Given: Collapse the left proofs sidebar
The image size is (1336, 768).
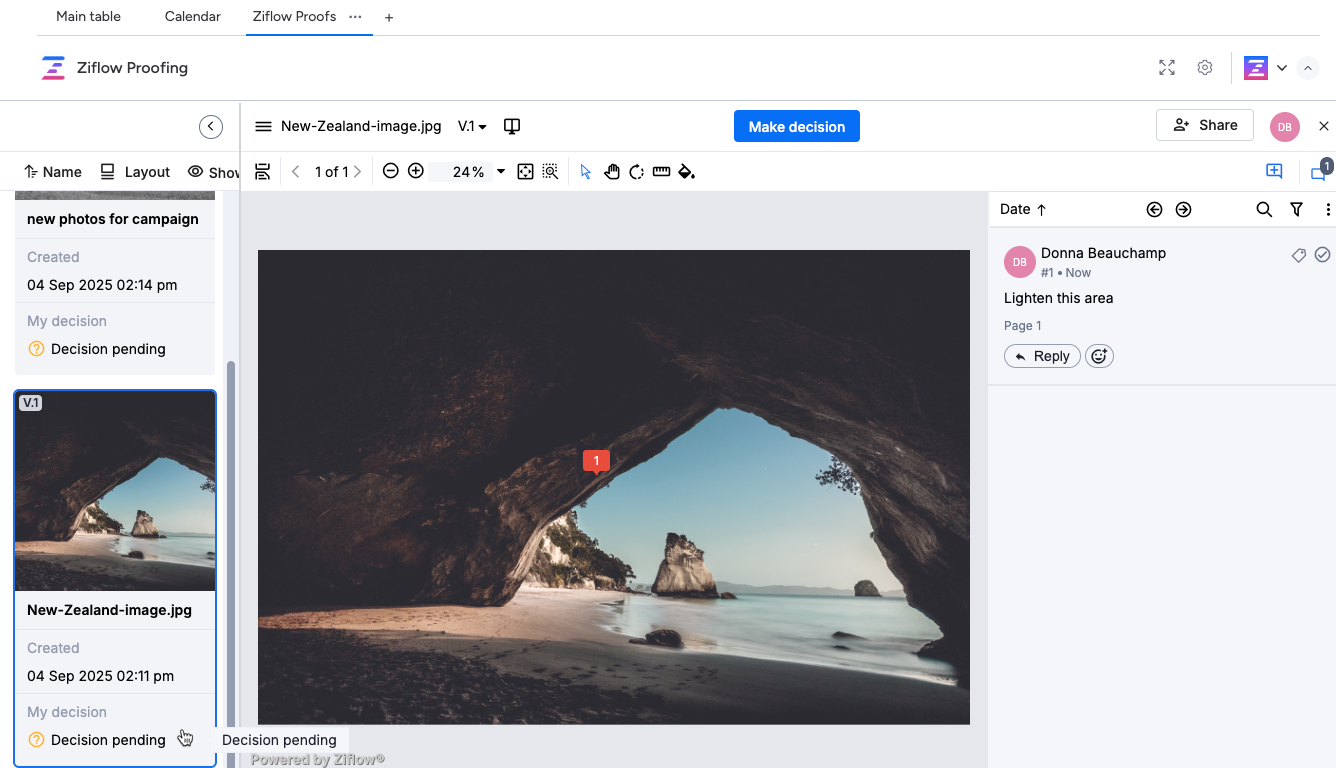Looking at the screenshot, I should click(x=210, y=126).
